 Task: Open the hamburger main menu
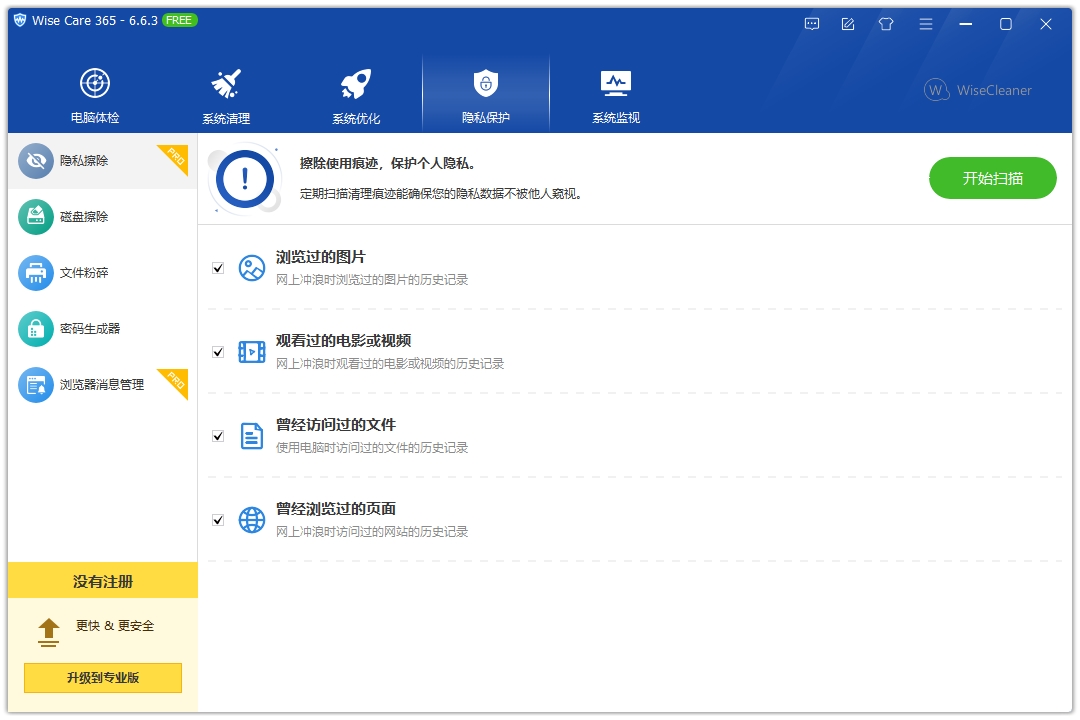pyautogui.click(x=926, y=23)
